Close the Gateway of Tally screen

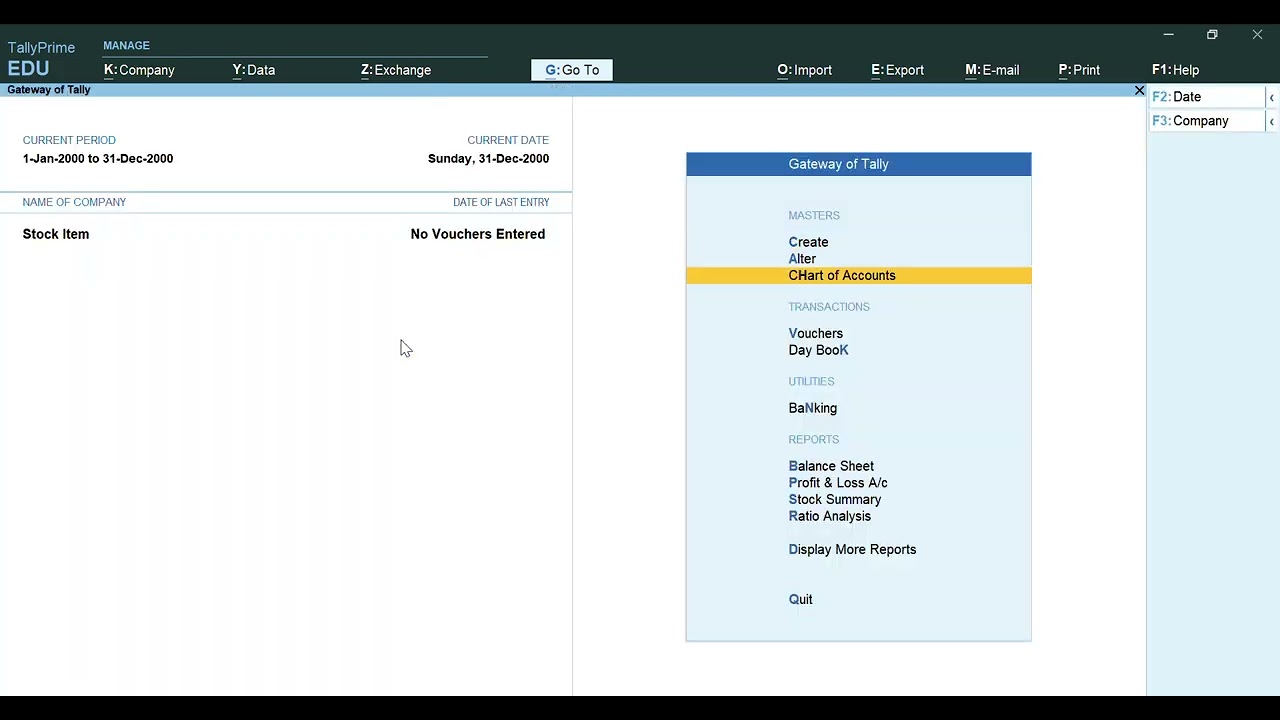pos(1139,91)
